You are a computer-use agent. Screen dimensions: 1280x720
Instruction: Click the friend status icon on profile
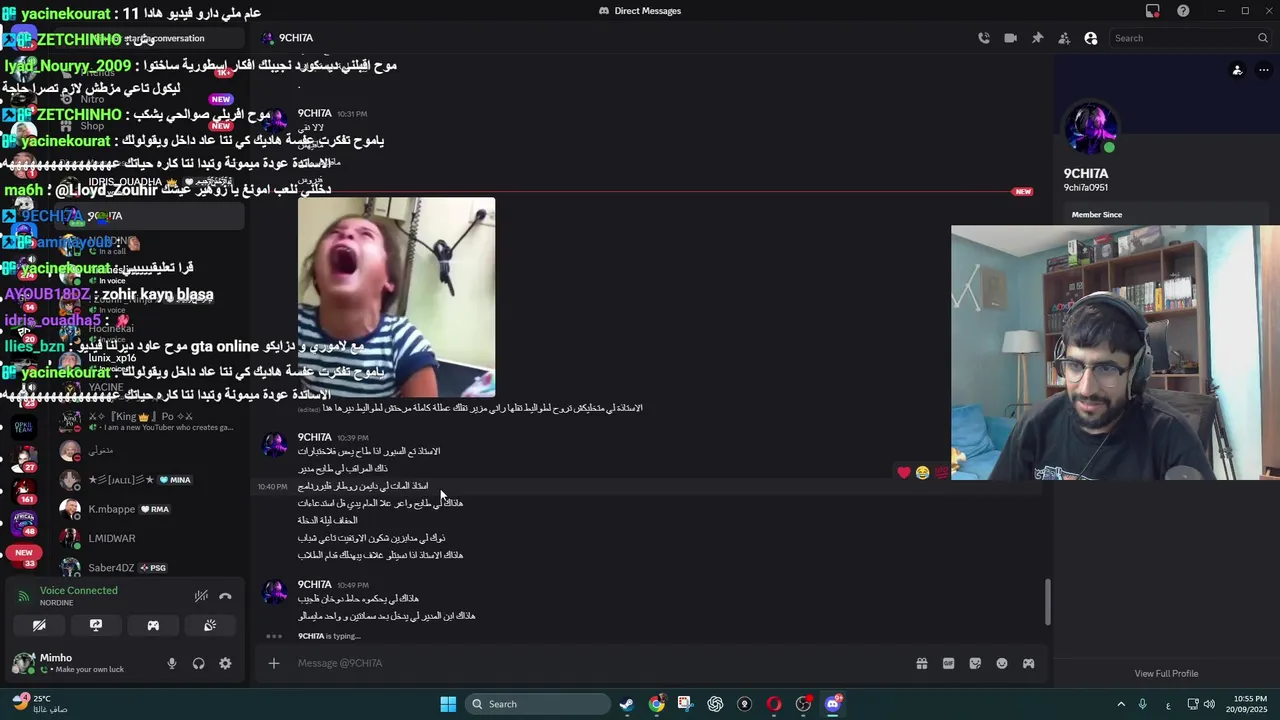[x=1237, y=70]
